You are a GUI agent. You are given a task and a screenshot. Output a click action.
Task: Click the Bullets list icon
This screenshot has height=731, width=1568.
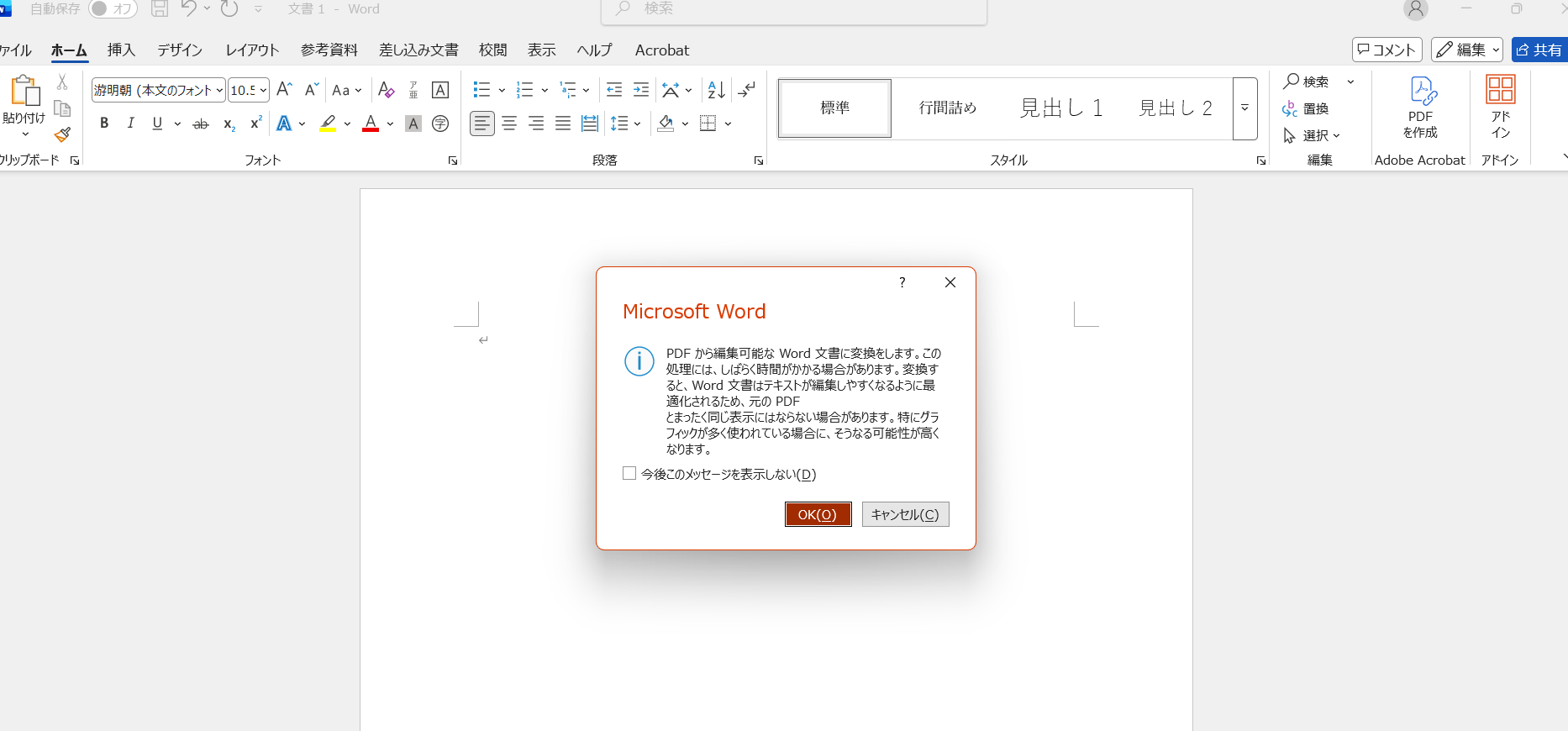pyautogui.click(x=482, y=90)
